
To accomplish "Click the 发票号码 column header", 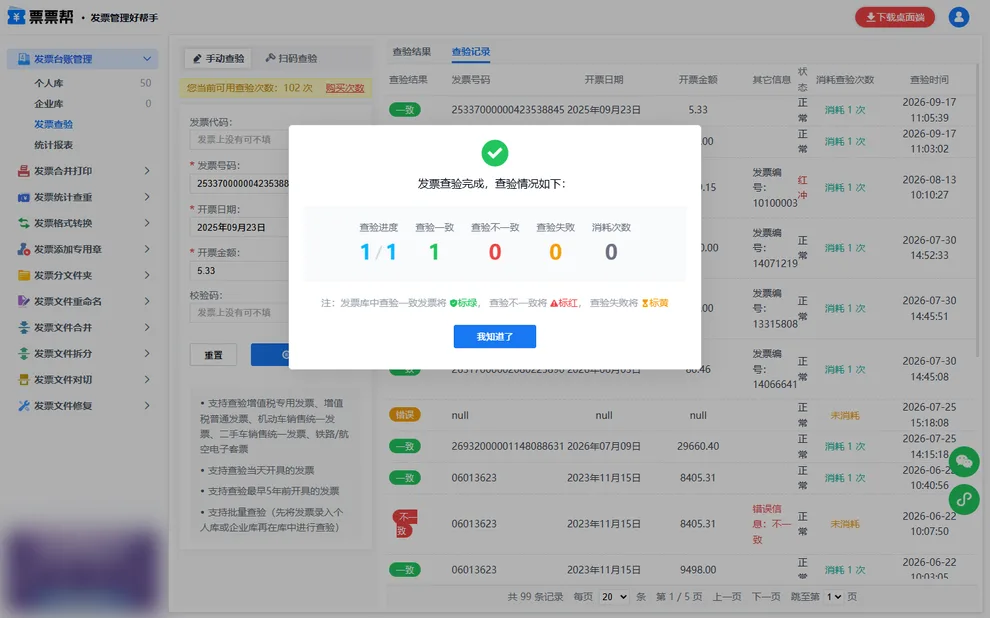I will click(x=470, y=80).
